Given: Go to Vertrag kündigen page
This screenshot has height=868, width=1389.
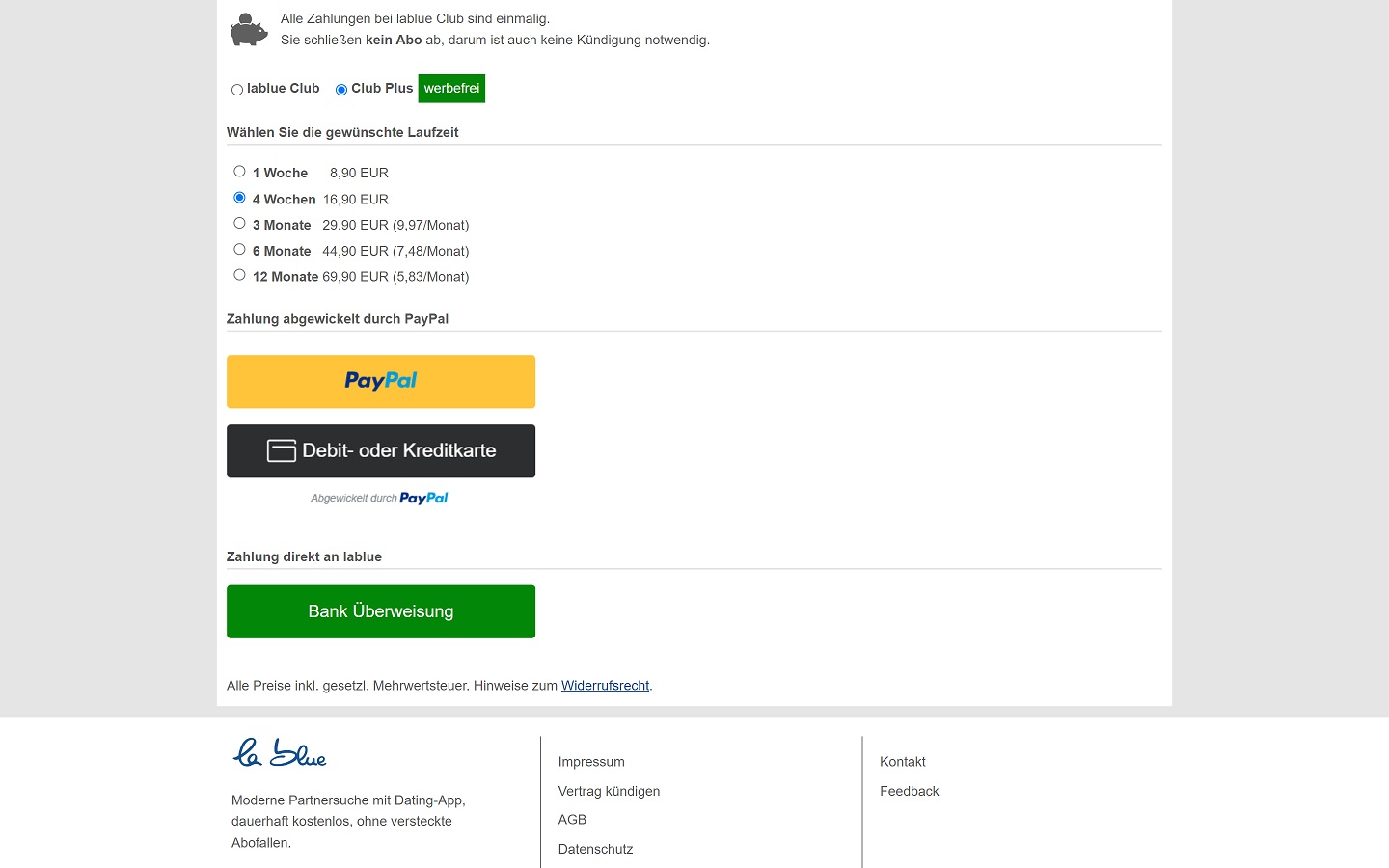Looking at the screenshot, I should click(609, 791).
